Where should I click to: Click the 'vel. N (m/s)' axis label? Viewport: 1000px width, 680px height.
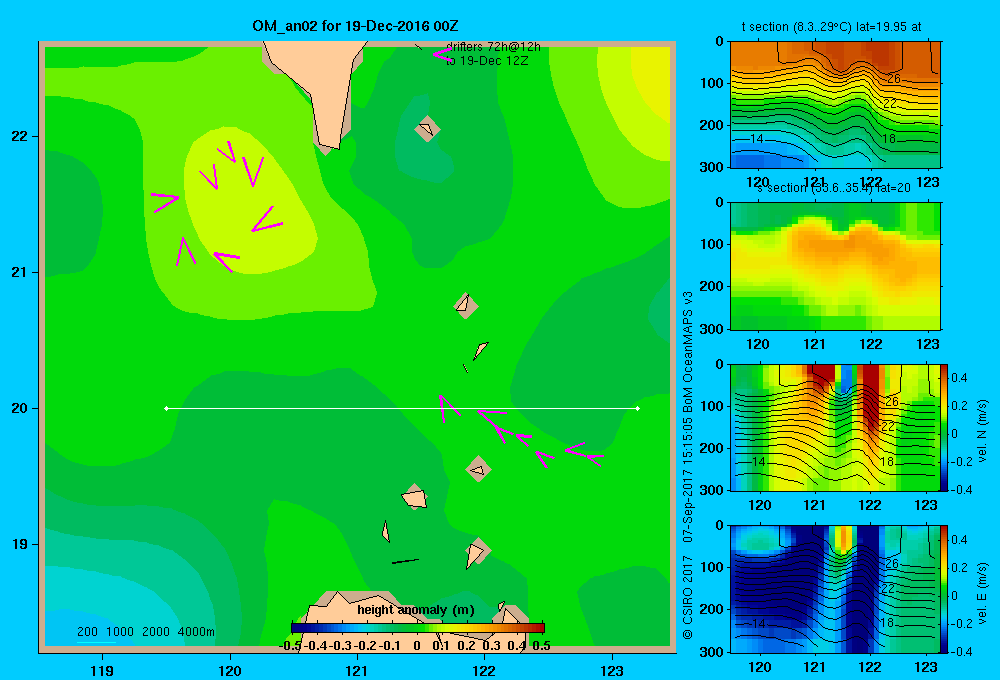(983, 431)
